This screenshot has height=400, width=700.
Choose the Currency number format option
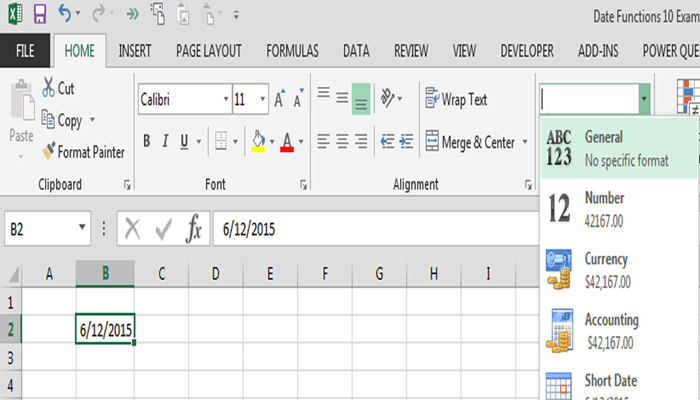point(619,270)
